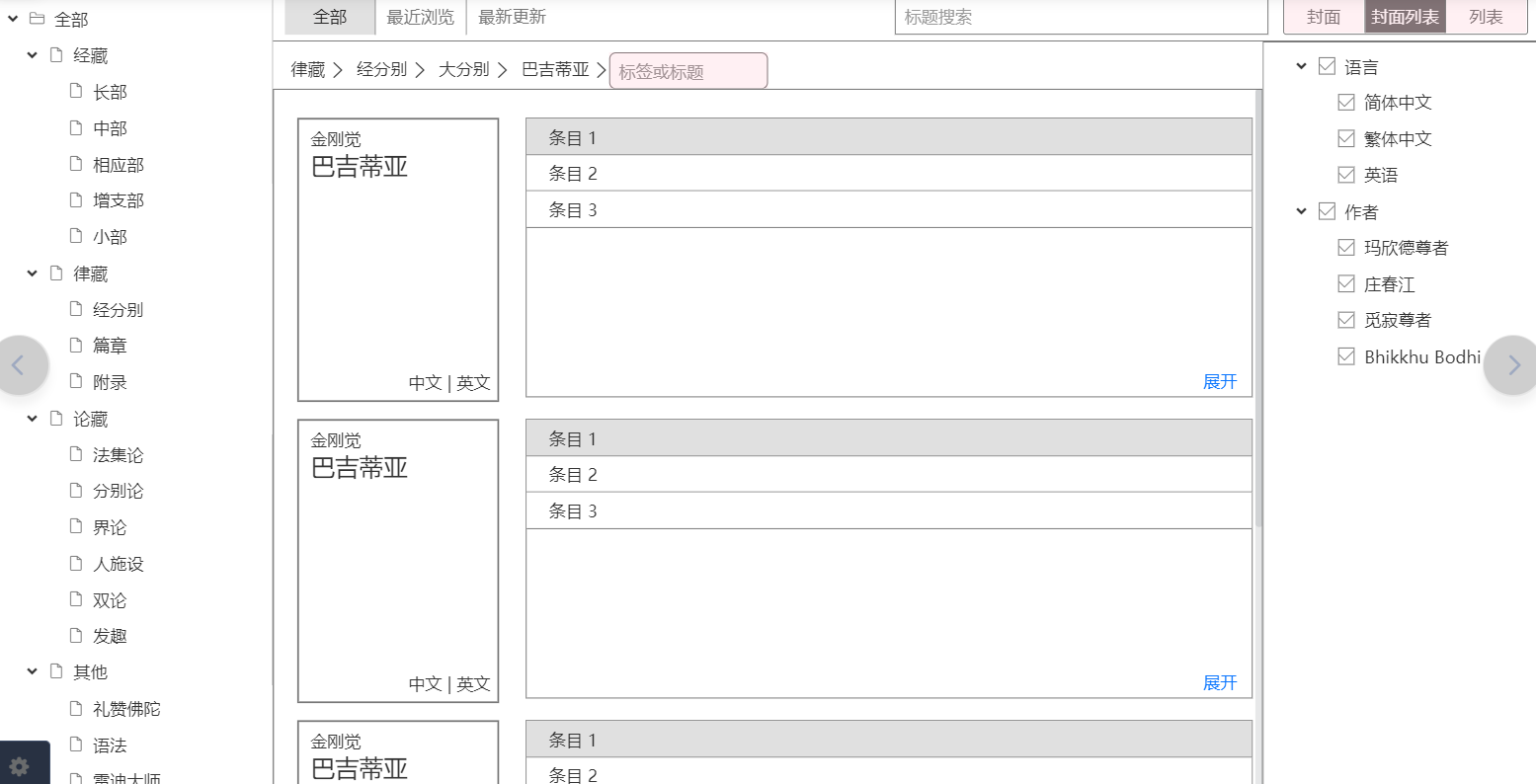Click the file icon next to 分别论
This screenshot has width=1536, height=784.
(76, 490)
